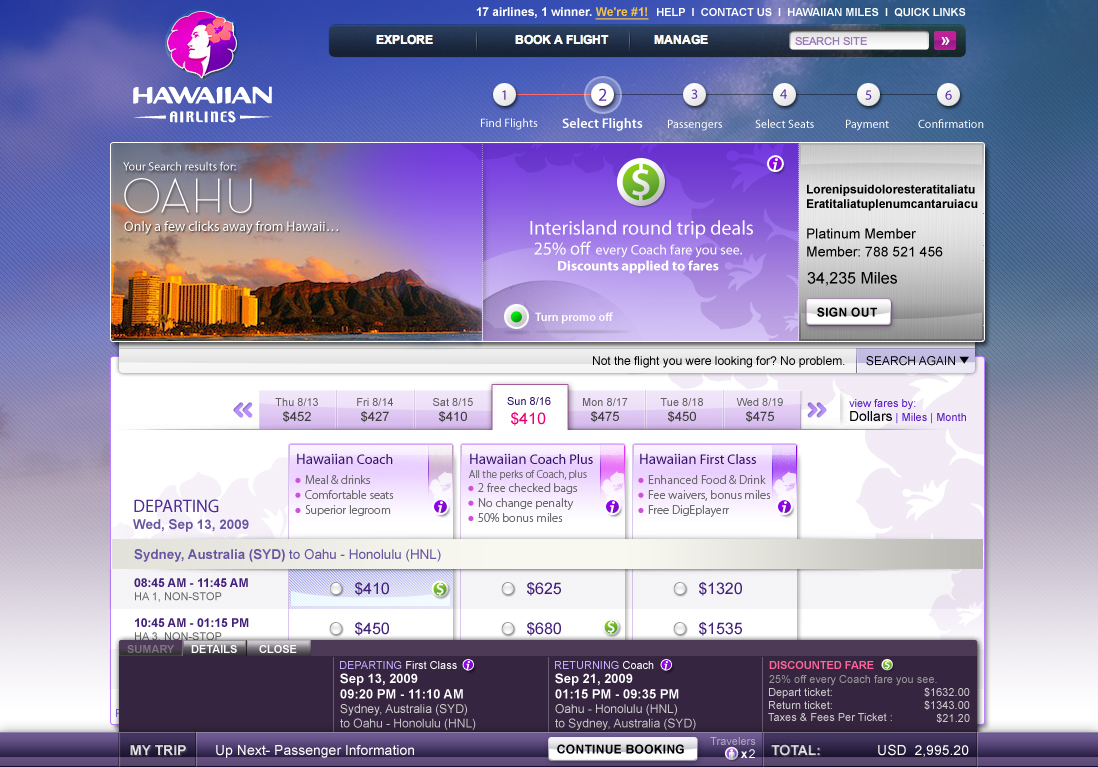Click the Oahu Diamond Head banner image
The image size is (1098, 767).
point(297,242)
